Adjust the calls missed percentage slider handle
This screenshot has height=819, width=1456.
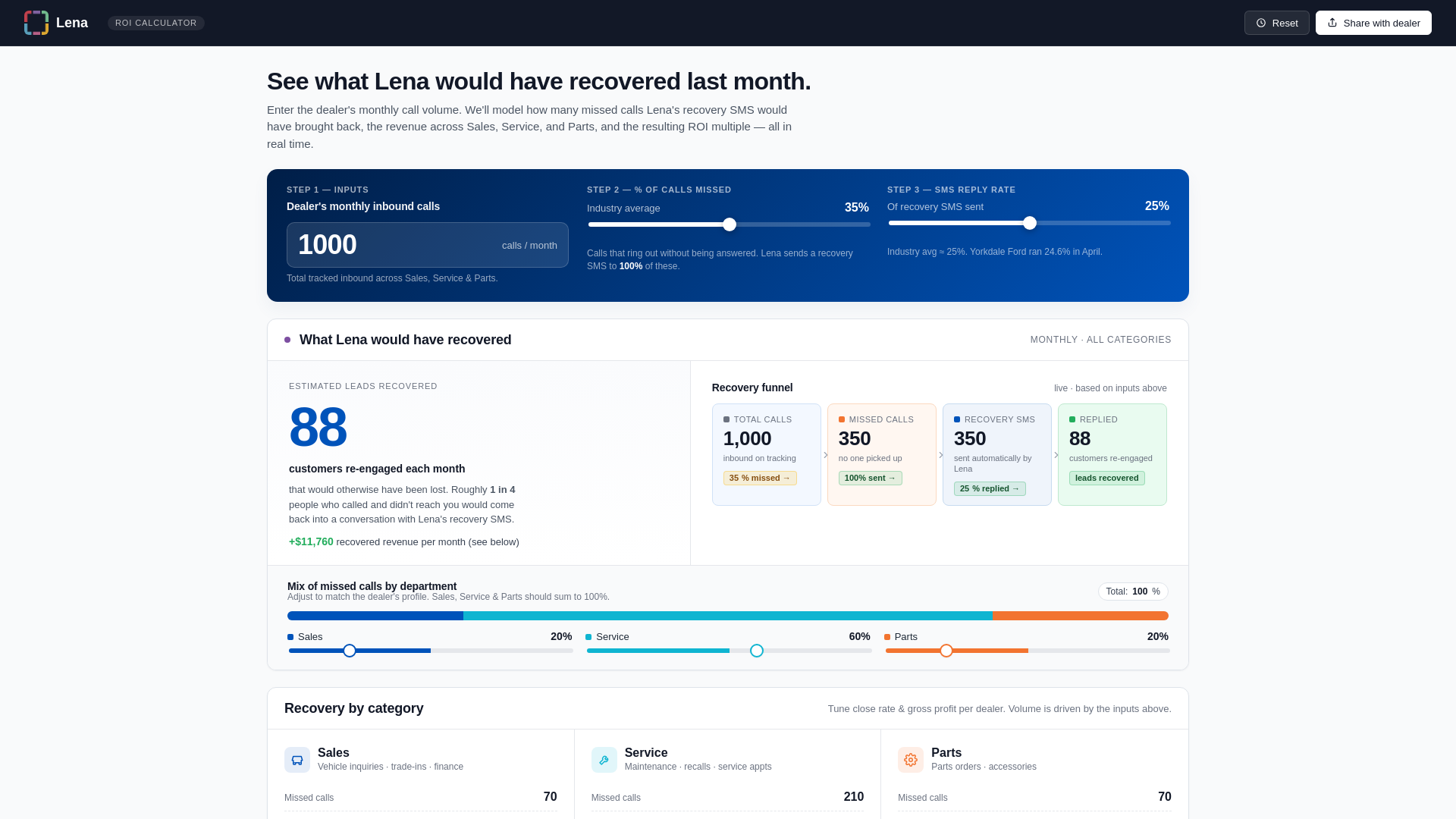tap(730, 224)
